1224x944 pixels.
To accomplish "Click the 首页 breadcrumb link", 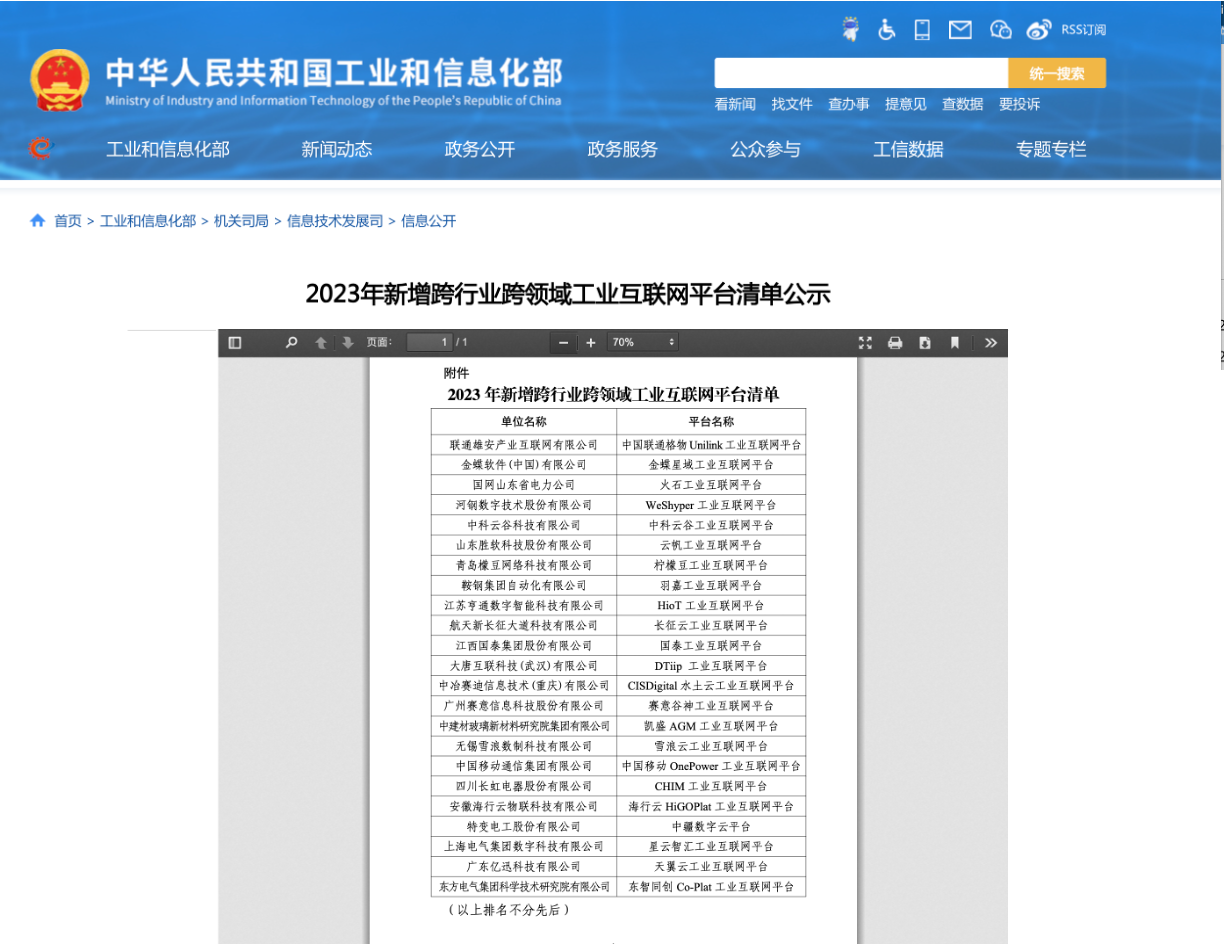I will click(x=68, y=221).
